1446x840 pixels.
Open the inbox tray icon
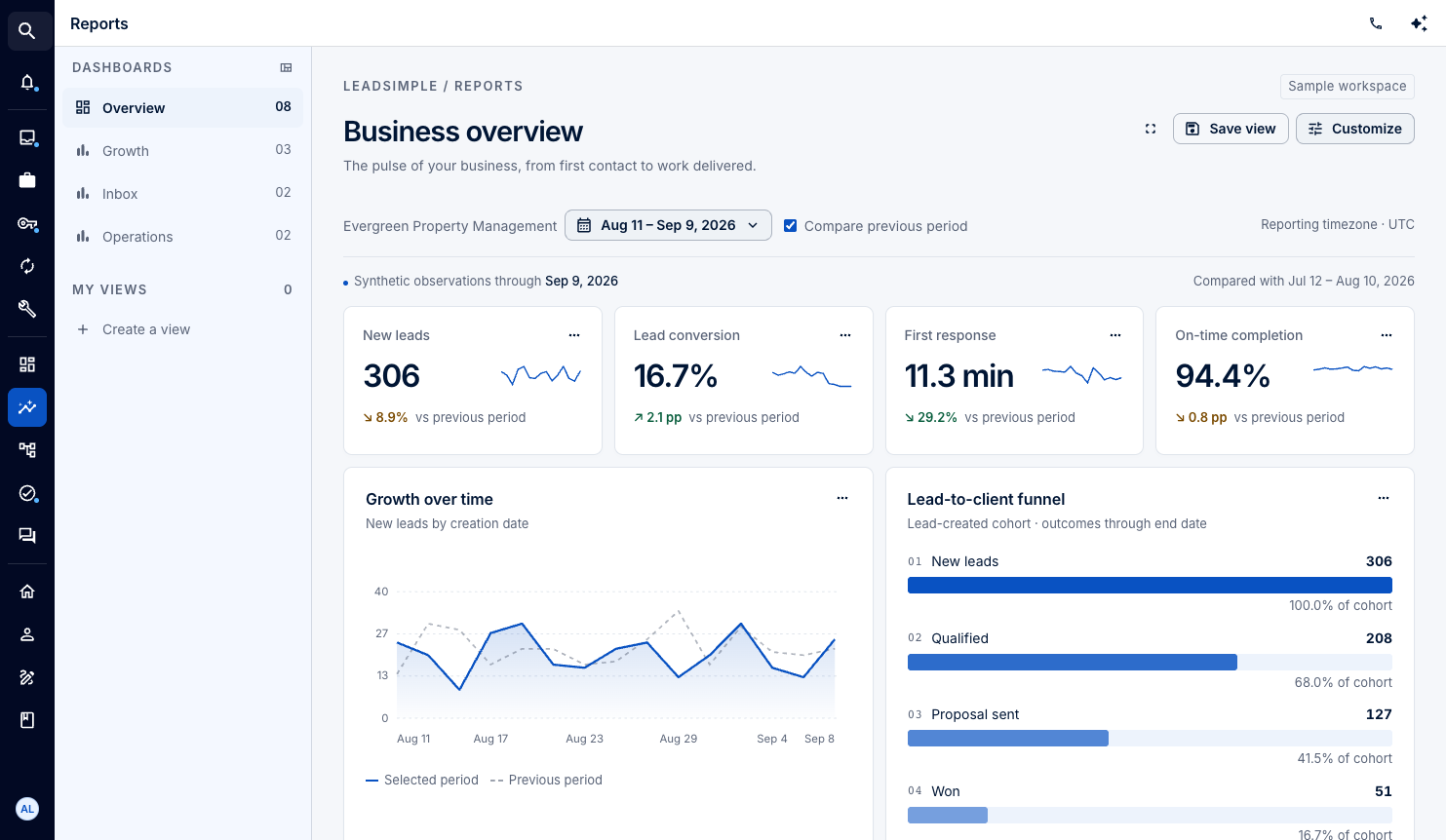point(27,137)
